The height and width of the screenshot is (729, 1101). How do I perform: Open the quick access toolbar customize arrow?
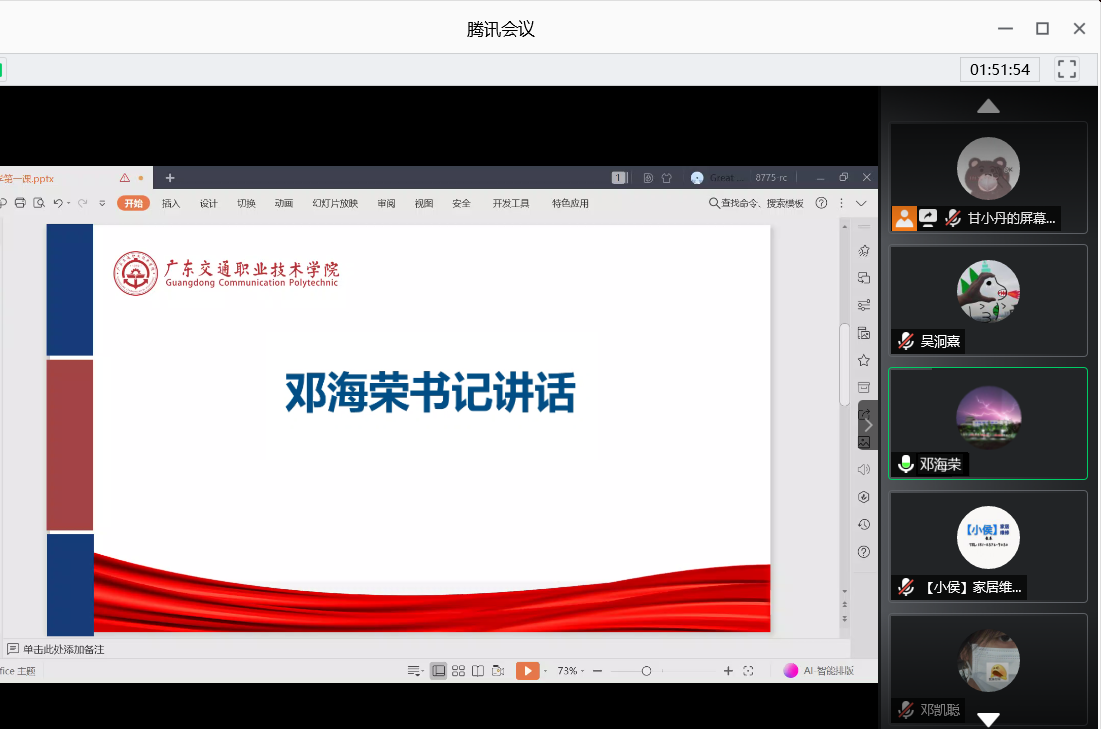(x=102, y=204)
